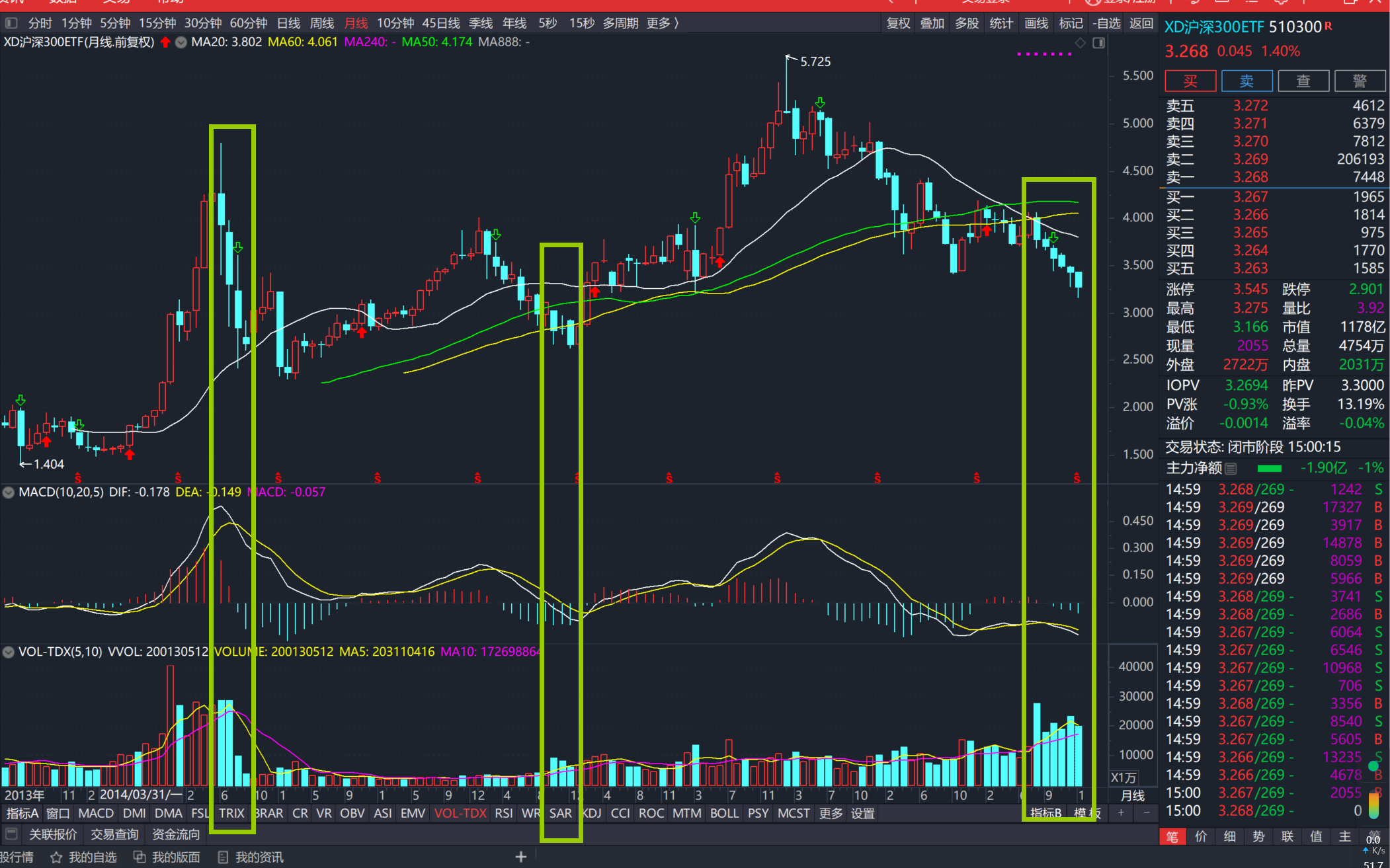Click the star icon for 我的自选
Screen dimensions: 1390x868
[56, 857]
